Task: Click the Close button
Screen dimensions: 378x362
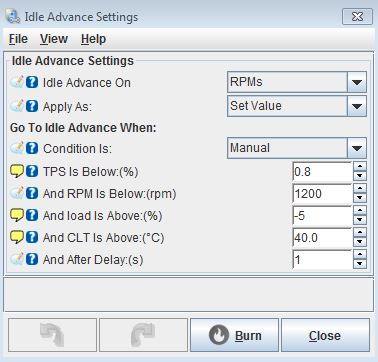Action: (325, 335)
